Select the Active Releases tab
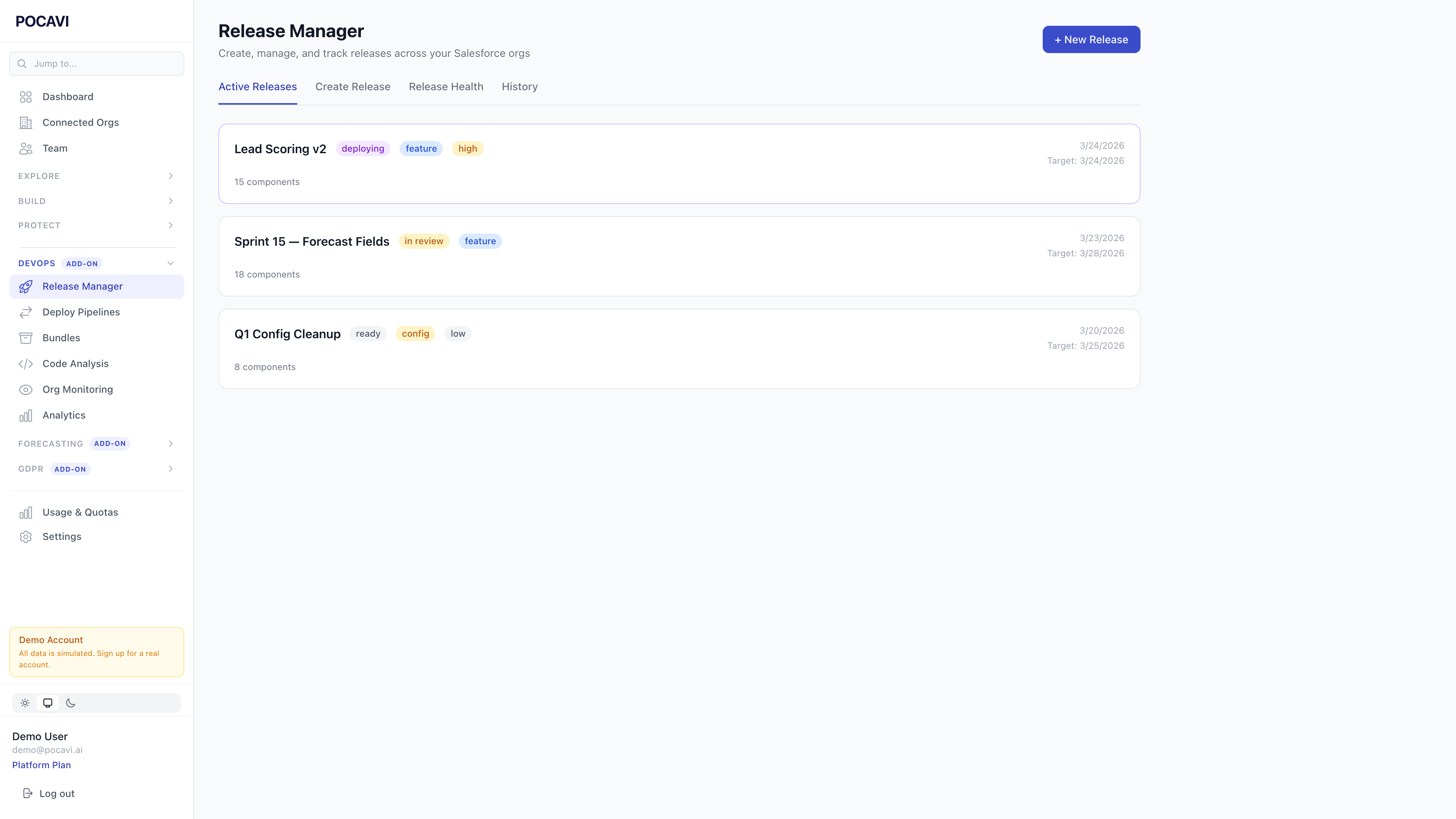This screenshot has width=1456, height=819. (x=258, y=86)
